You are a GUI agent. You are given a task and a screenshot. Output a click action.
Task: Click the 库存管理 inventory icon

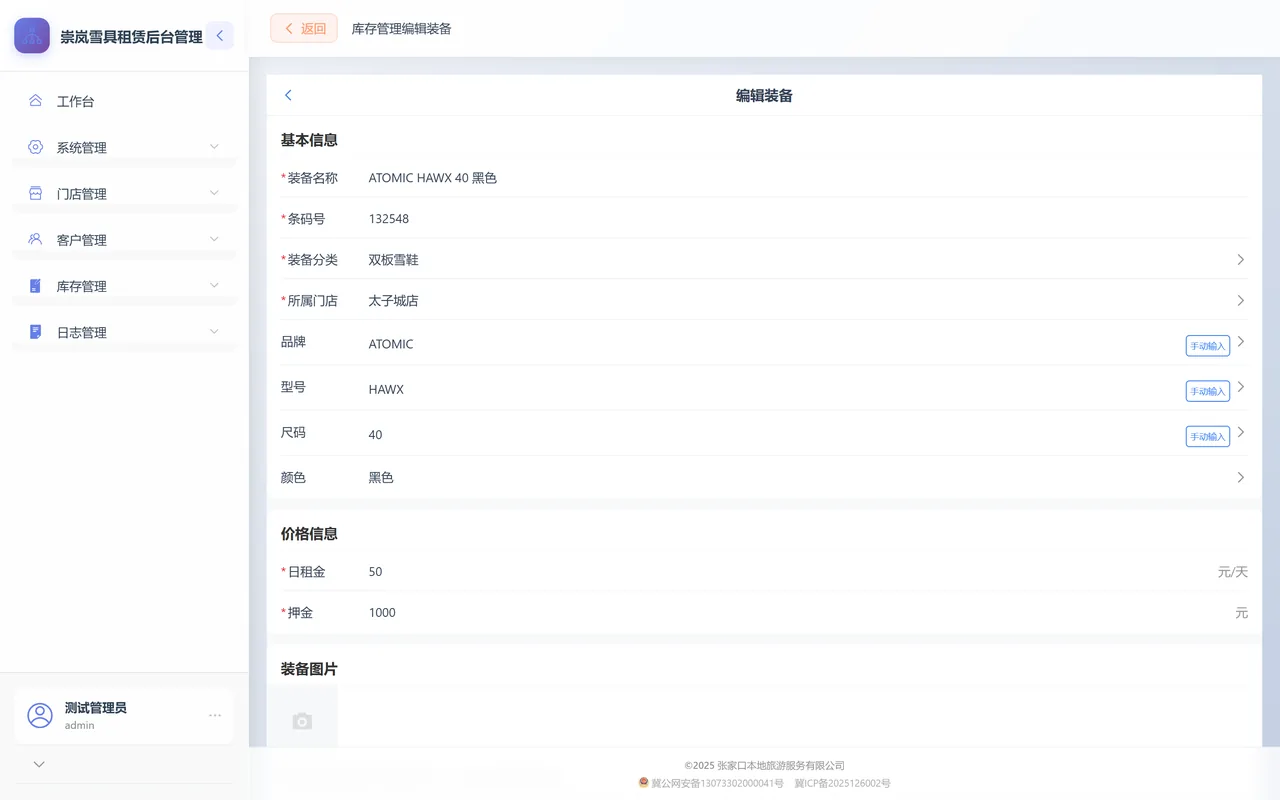coord(35,286)
